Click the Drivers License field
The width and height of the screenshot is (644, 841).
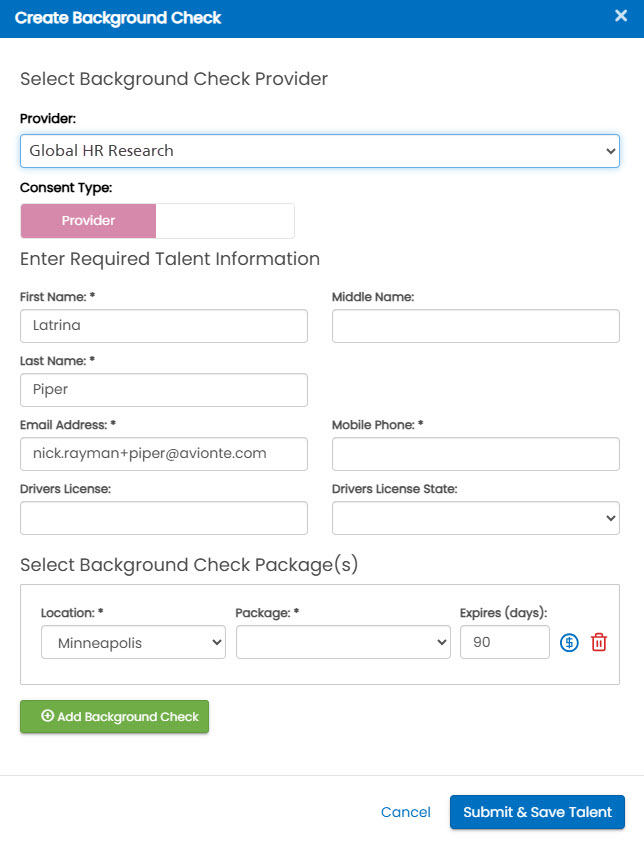click(x=164, y=518)
